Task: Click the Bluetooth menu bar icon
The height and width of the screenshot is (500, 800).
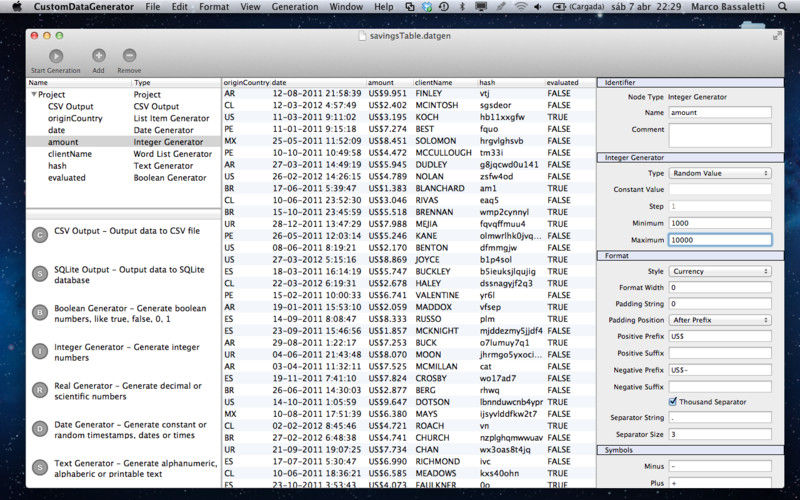Action: (x=462, y=7)
